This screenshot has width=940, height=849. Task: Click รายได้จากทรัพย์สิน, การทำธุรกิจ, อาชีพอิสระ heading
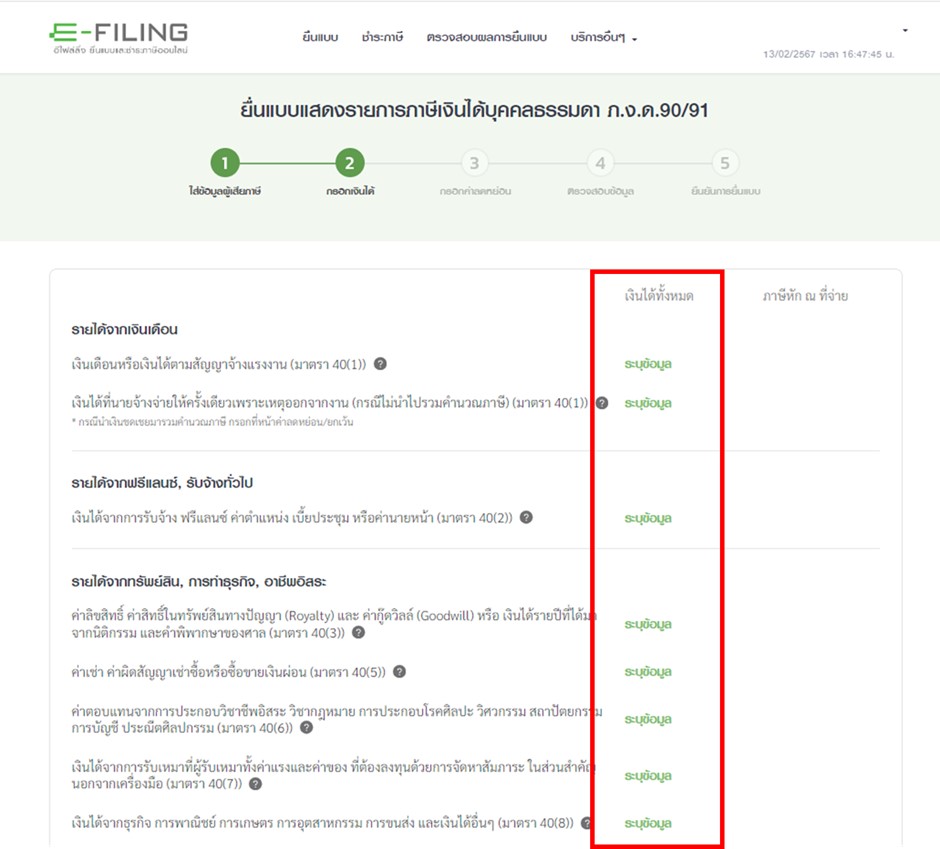tap(198, 582)
